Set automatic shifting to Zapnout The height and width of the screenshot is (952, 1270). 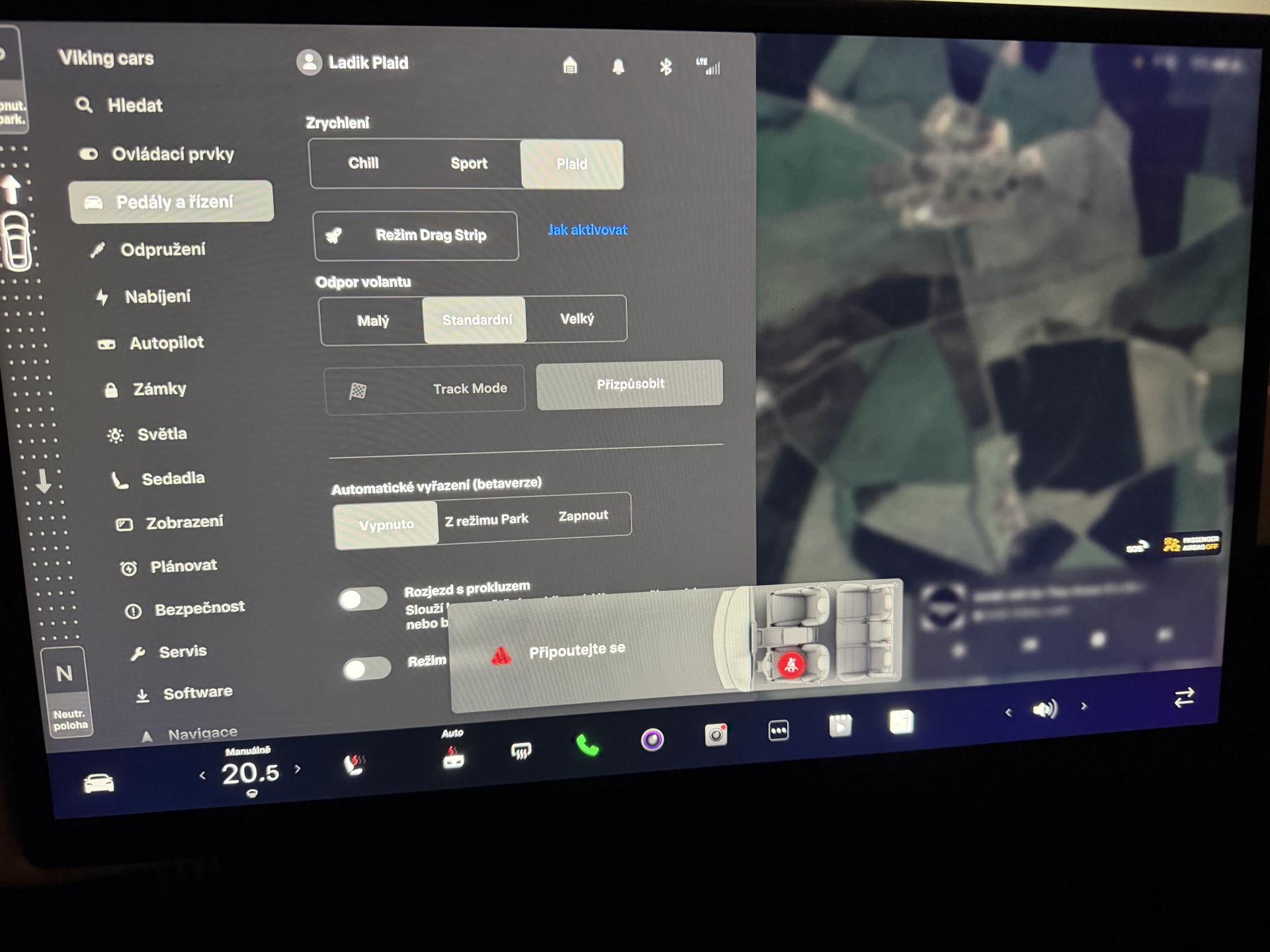tap(583, 516)
